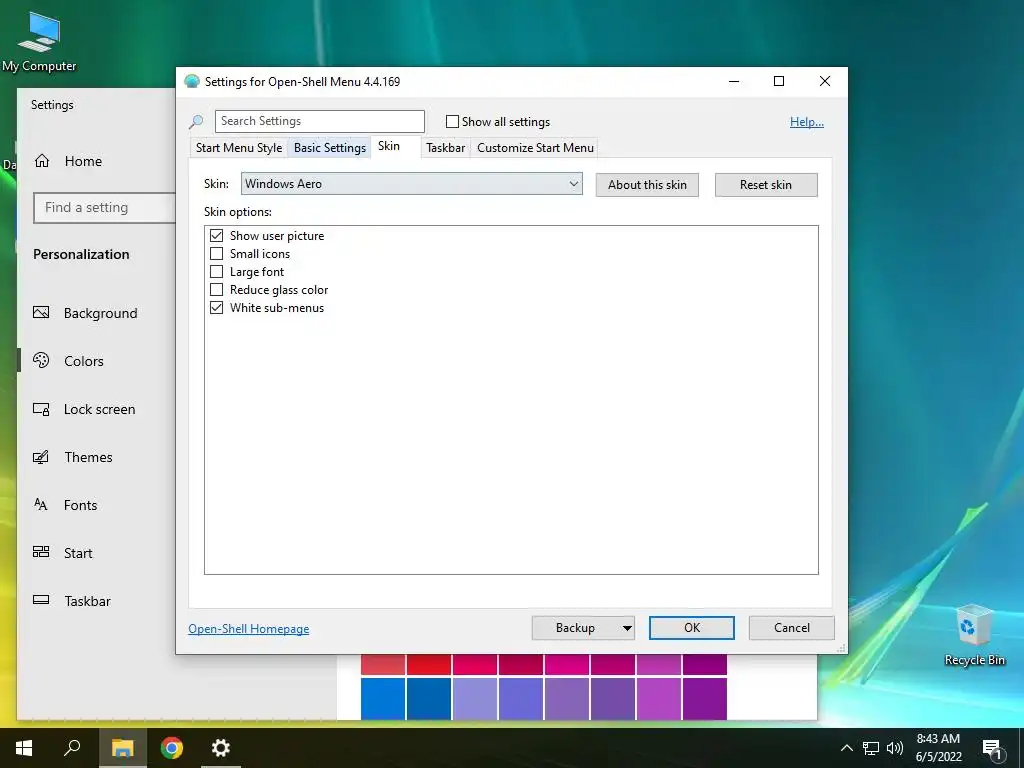Click the Lock screen icon in Settings

41,409
